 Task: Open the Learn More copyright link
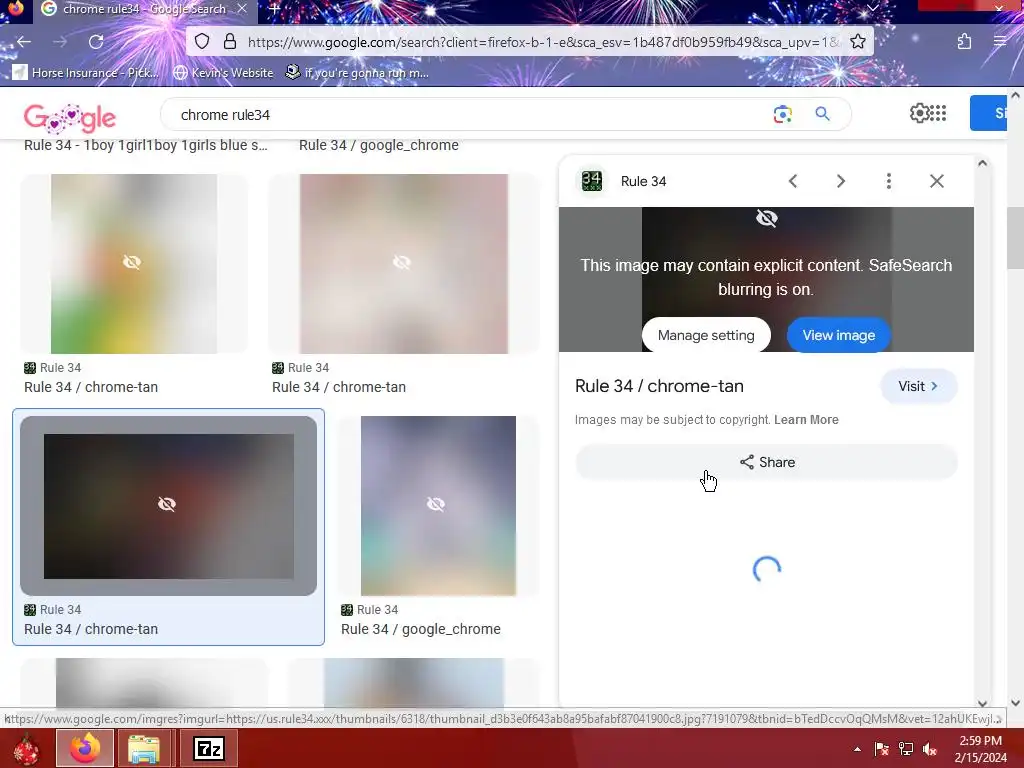[806, 420]
